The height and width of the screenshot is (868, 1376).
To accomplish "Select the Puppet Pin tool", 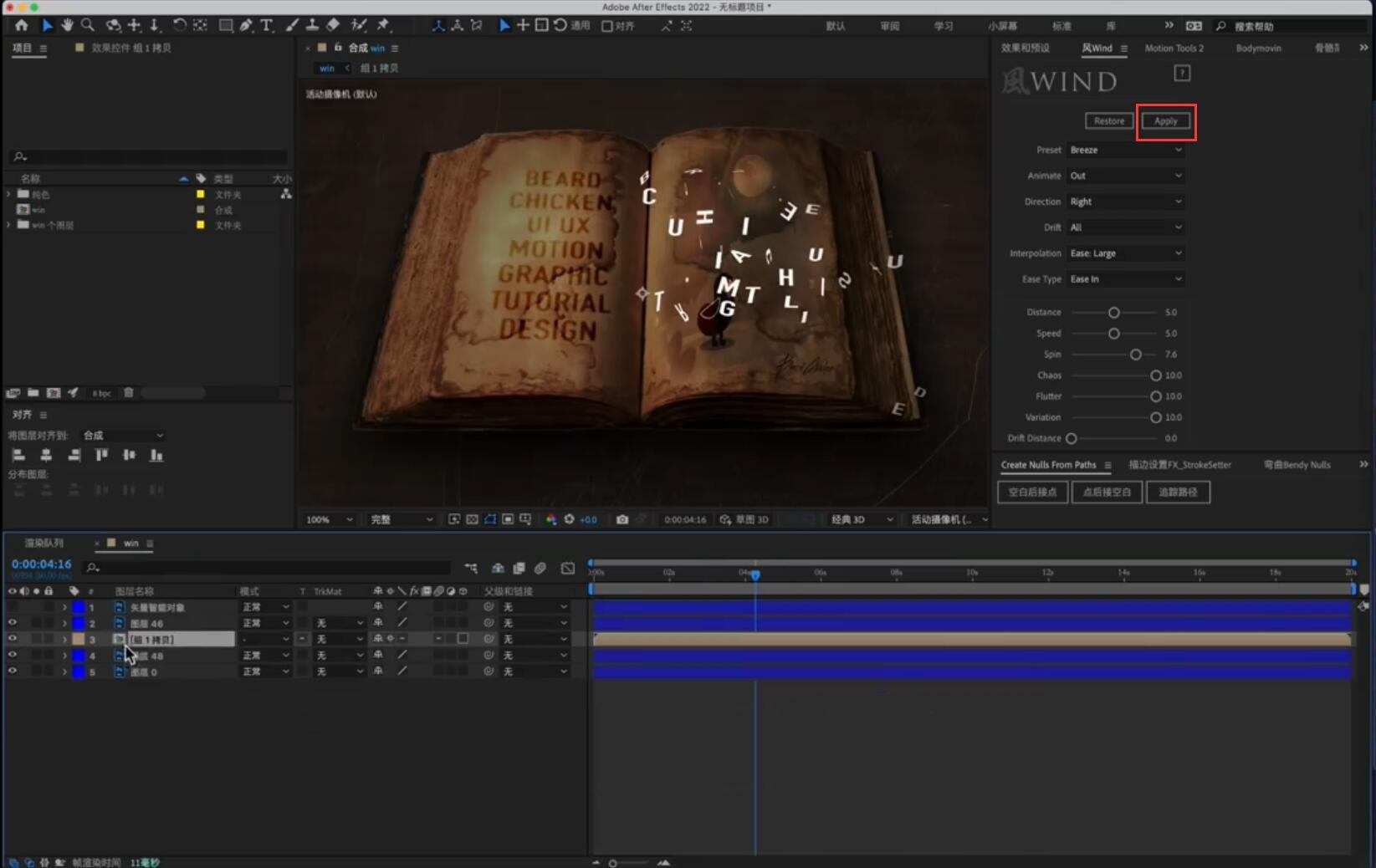I will click(x=383, y=26).
